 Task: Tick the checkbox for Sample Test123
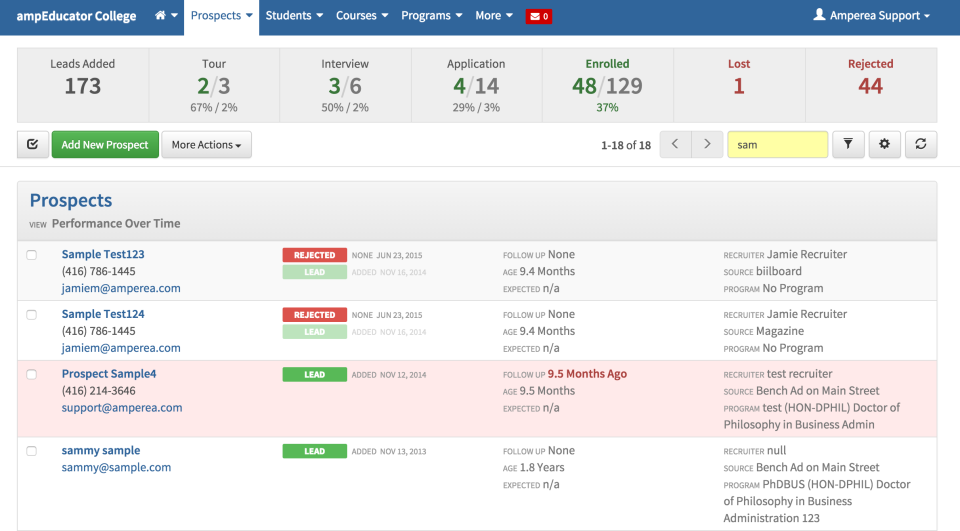[x=32, y=255]
